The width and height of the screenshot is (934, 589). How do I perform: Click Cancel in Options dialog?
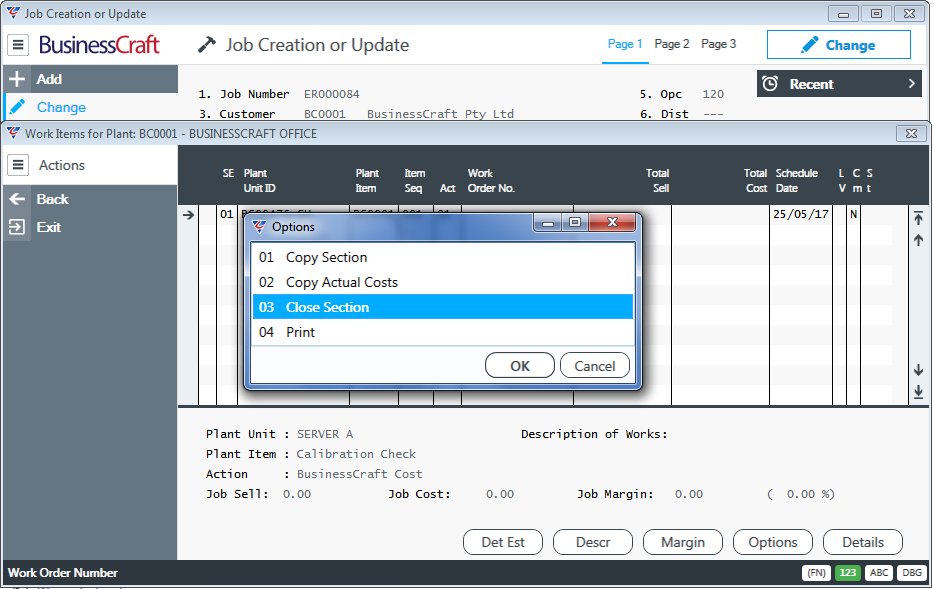[x=594, y=366]
